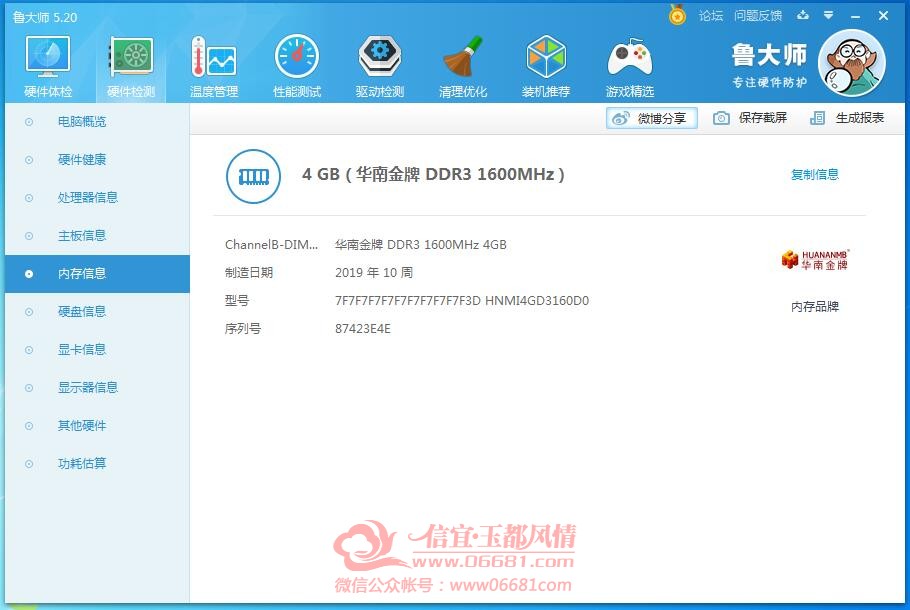
Task: Select 硬件健康 in sidebar
Action: tap(97, 160)
